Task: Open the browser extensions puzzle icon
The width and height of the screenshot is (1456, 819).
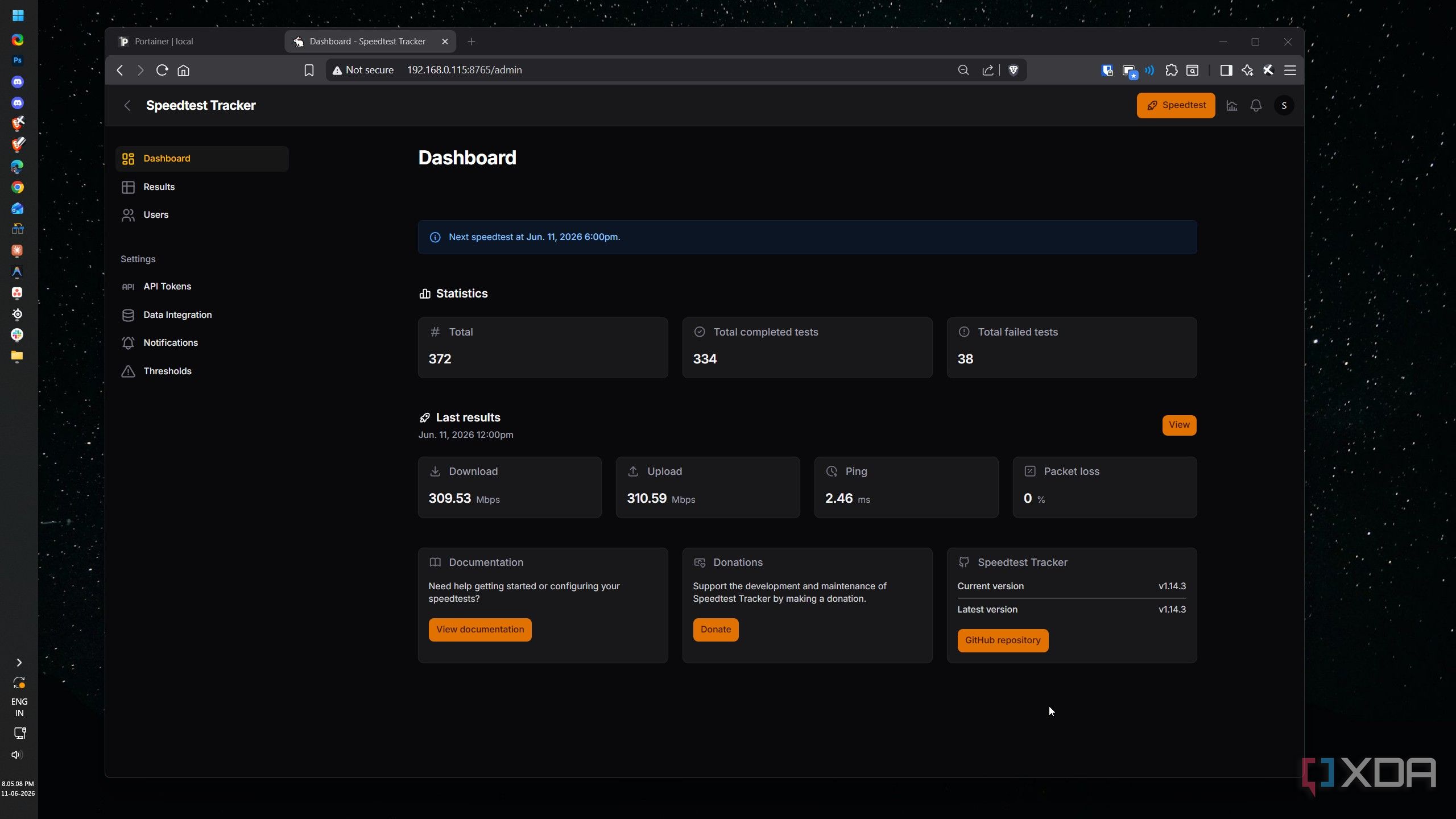Action: [x=1171, y=71]
